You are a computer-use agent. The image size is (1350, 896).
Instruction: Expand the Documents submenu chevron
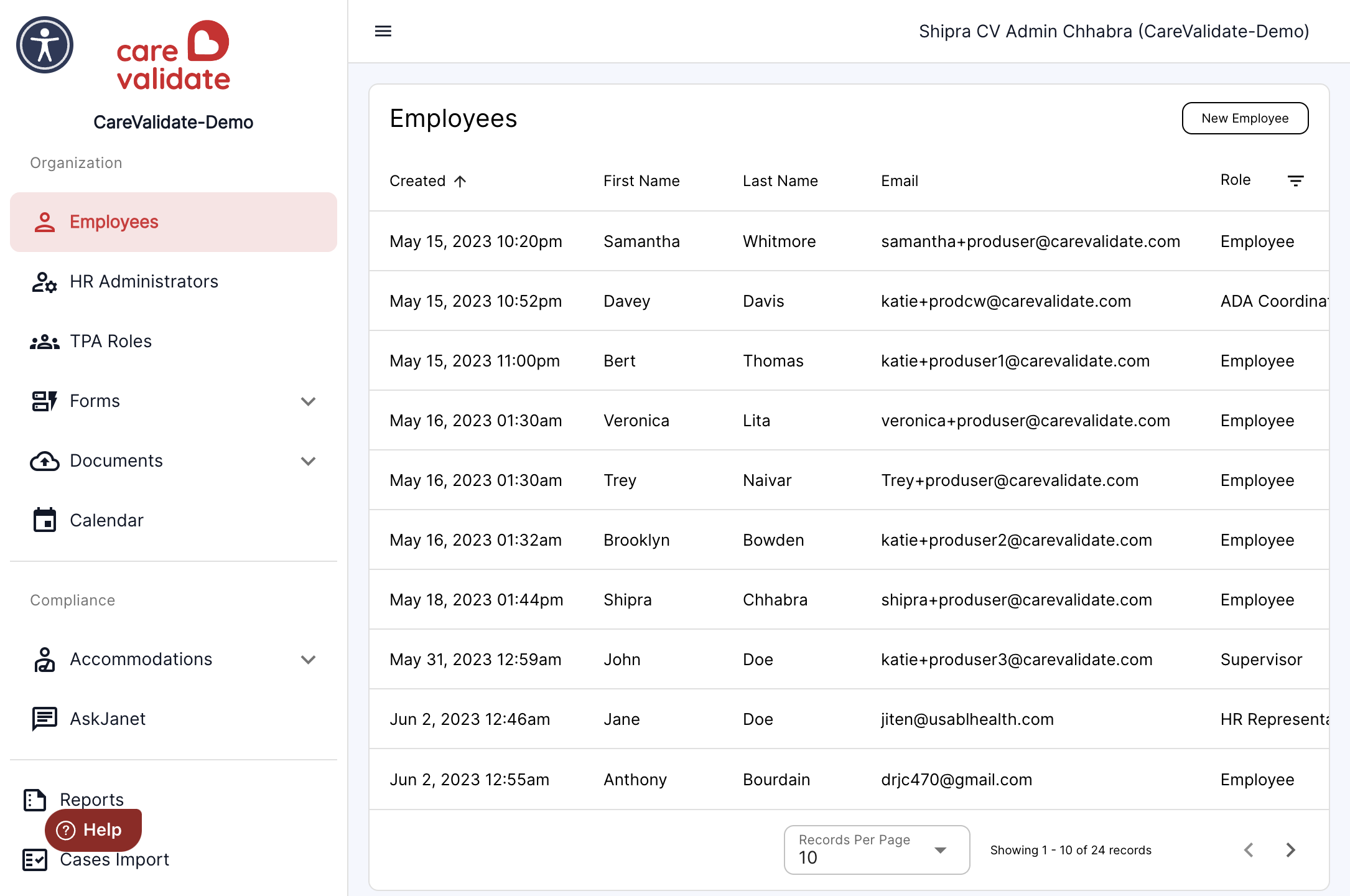(309, 461)
